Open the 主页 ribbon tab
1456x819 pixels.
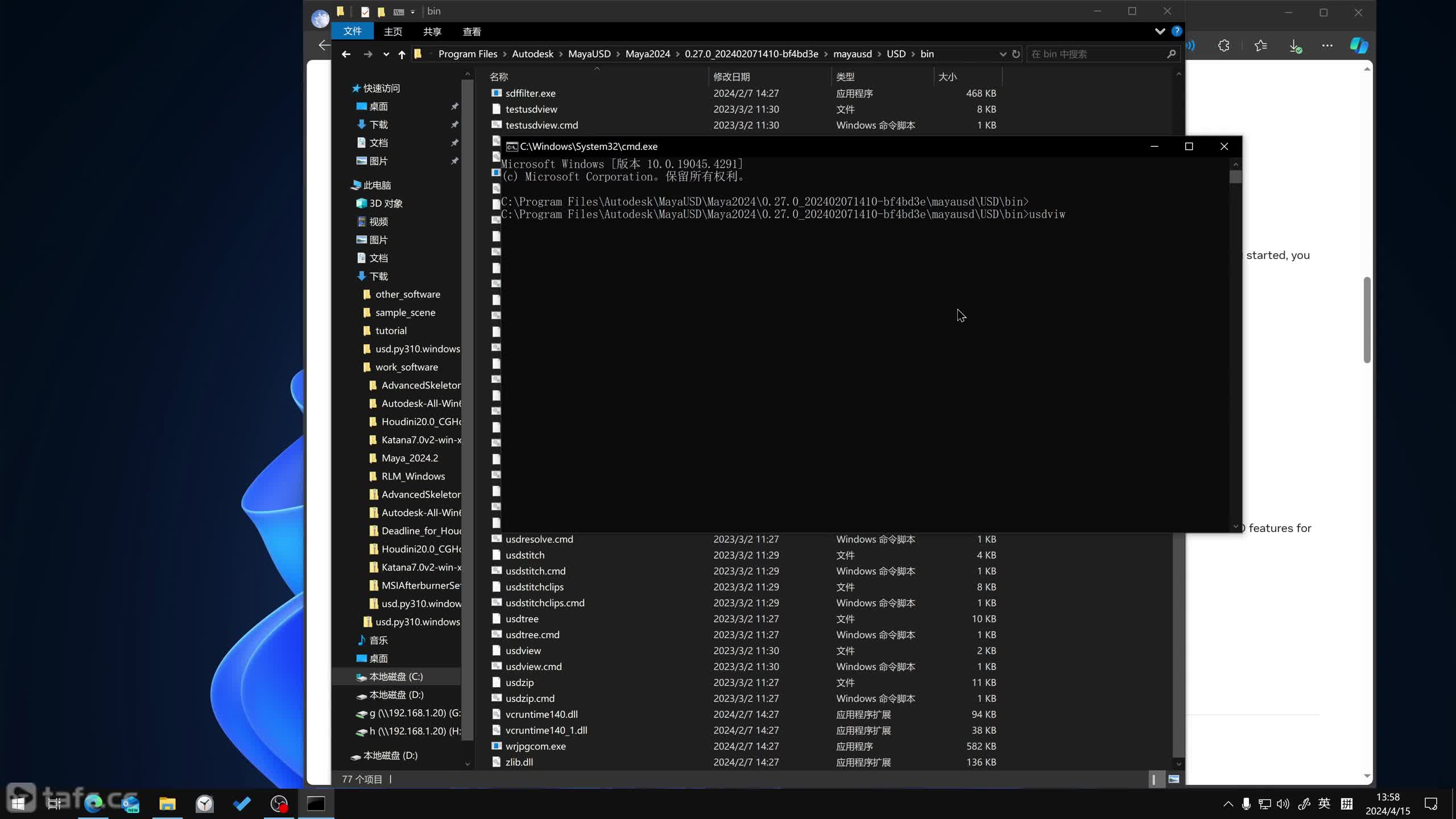coord(393,32)
